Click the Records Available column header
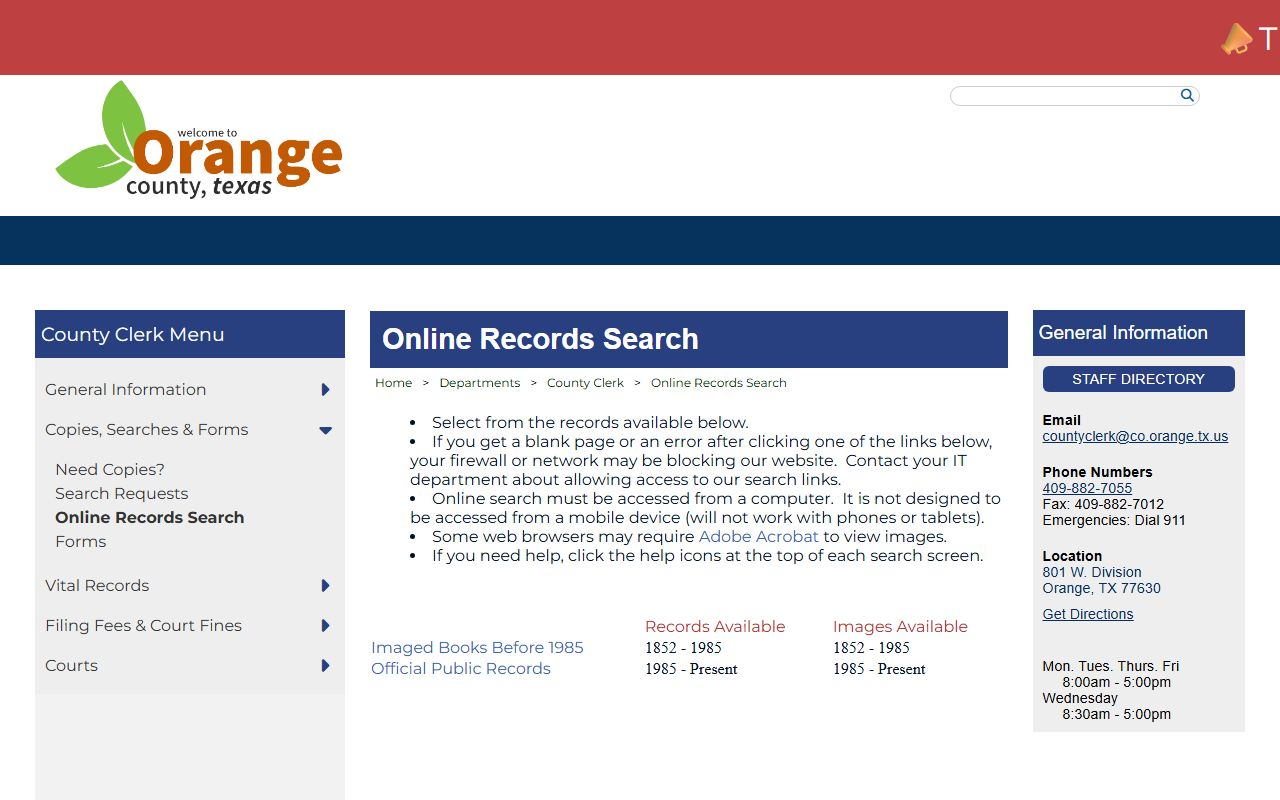Viewport: 1280px width, 800px height. coord(715,627)
